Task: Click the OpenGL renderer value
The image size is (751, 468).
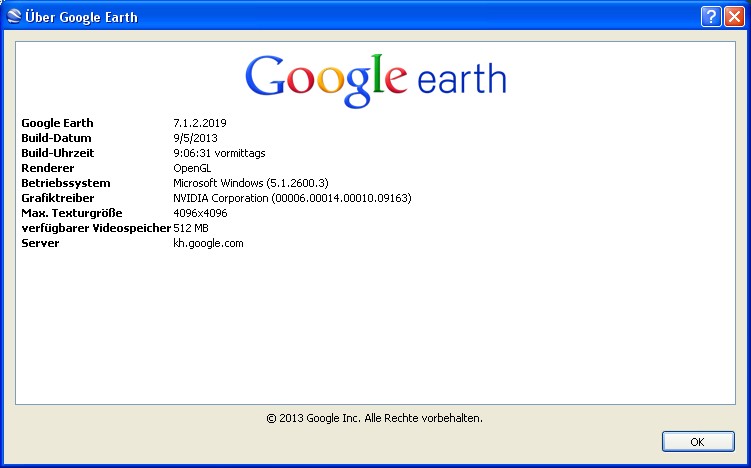Action: tap(192, 168)
